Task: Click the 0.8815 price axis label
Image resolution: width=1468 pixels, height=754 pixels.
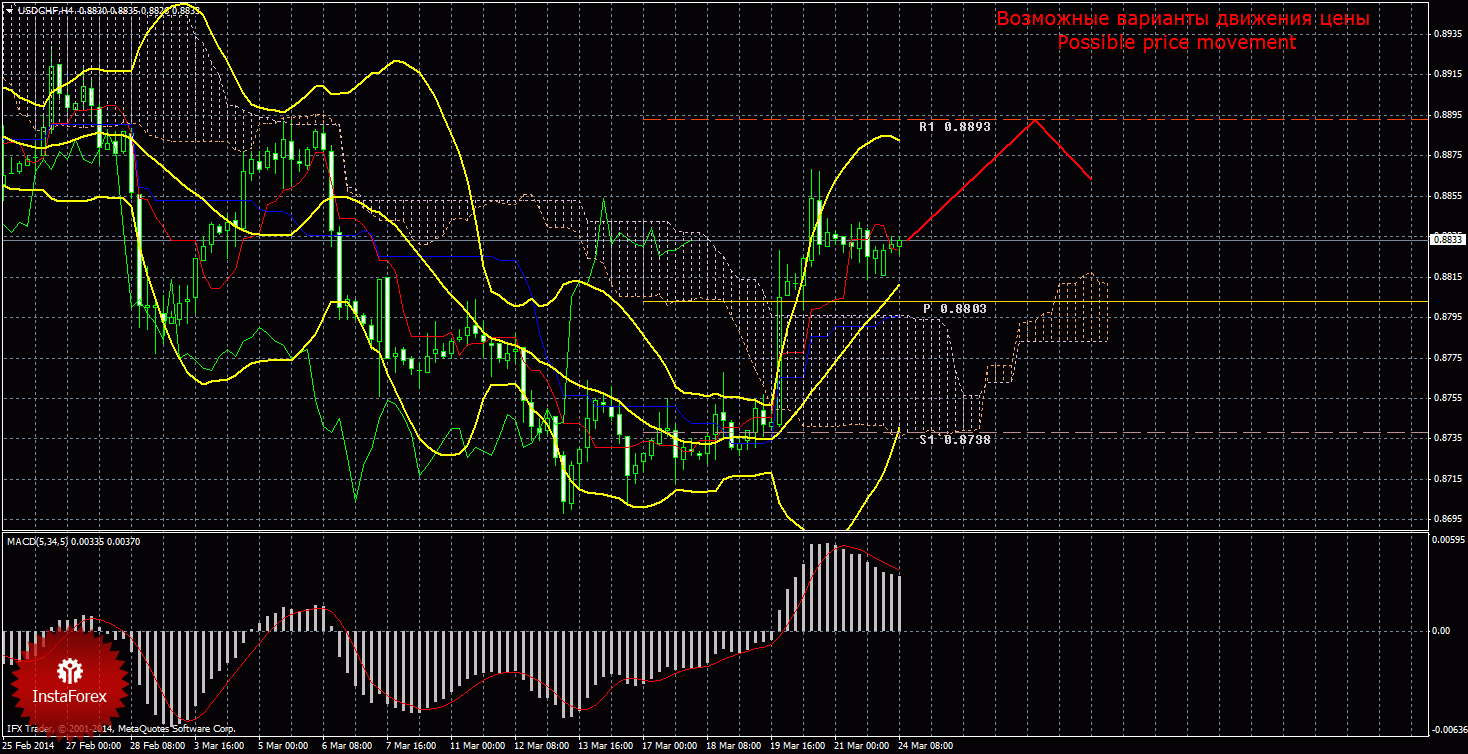Action: (1447, 276)
